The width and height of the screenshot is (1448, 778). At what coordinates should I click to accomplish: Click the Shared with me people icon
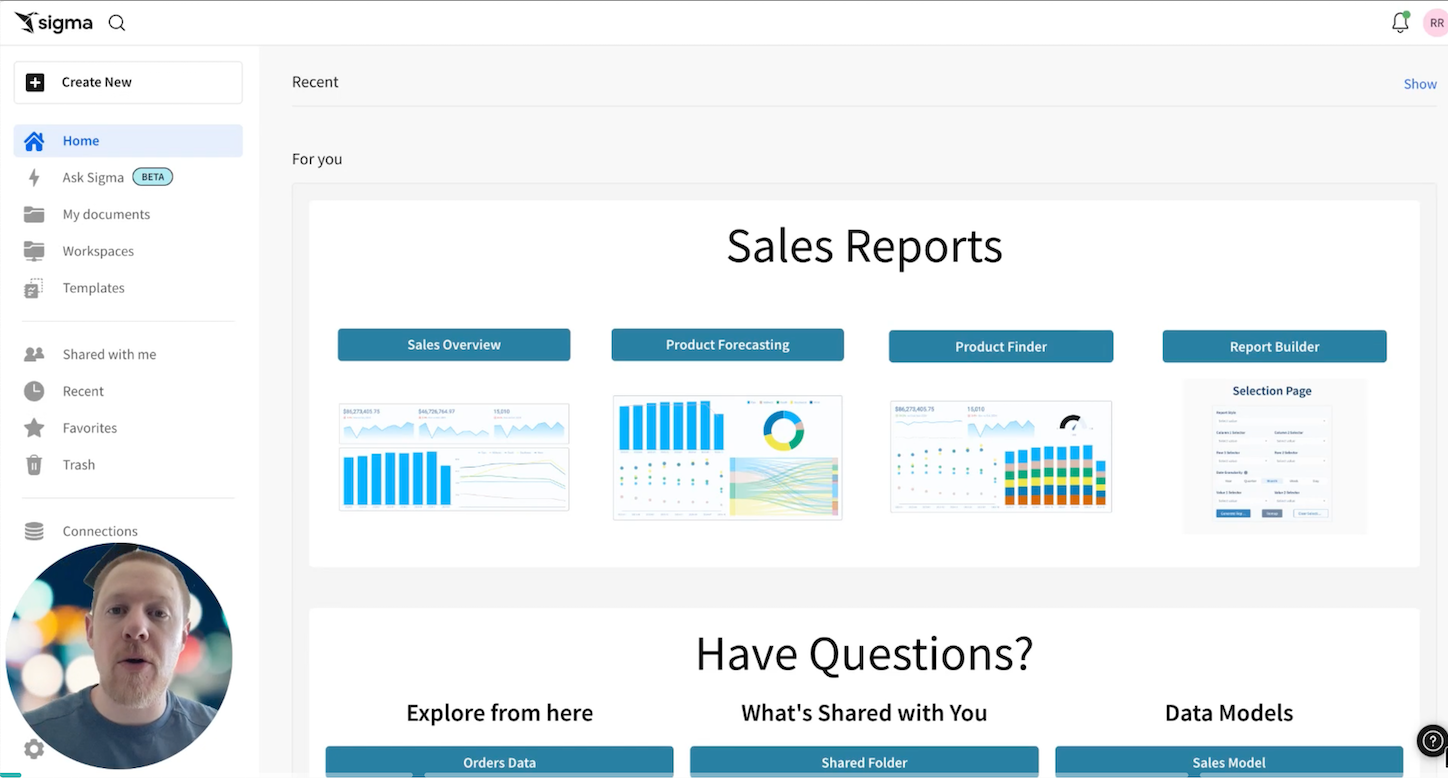[x=34, y=354]
